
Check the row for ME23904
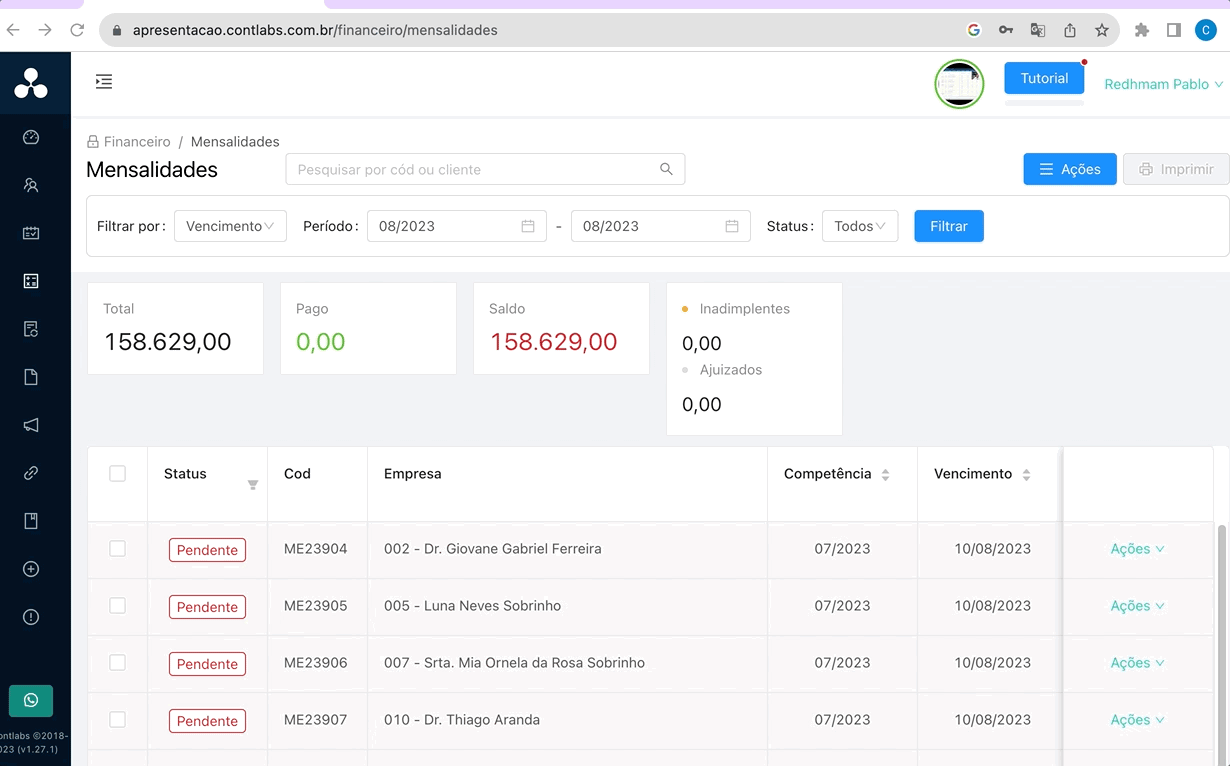click(118, 549)
